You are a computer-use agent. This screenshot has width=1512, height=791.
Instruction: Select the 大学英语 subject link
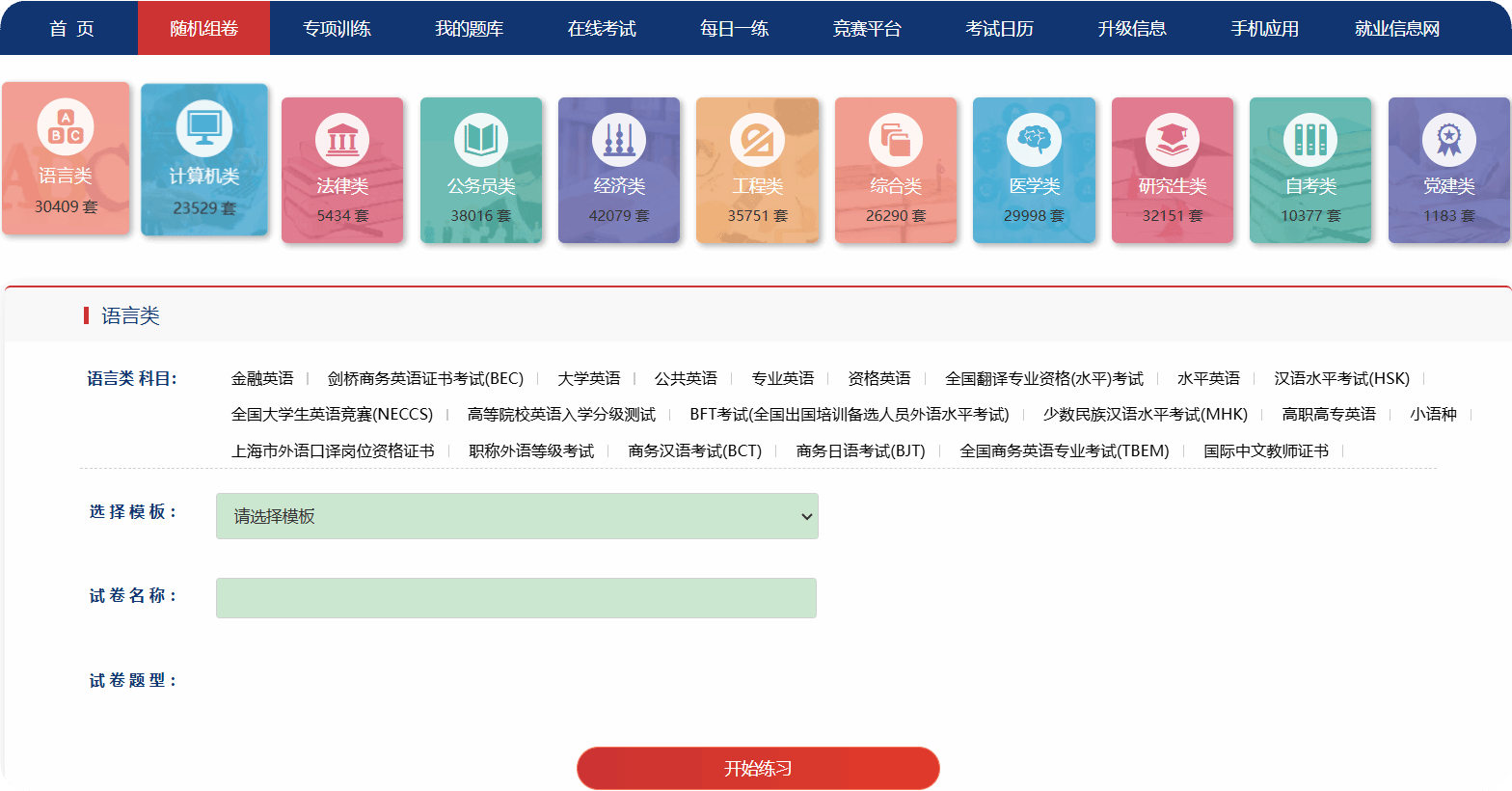pyautogui.click(x=588, y=378)
